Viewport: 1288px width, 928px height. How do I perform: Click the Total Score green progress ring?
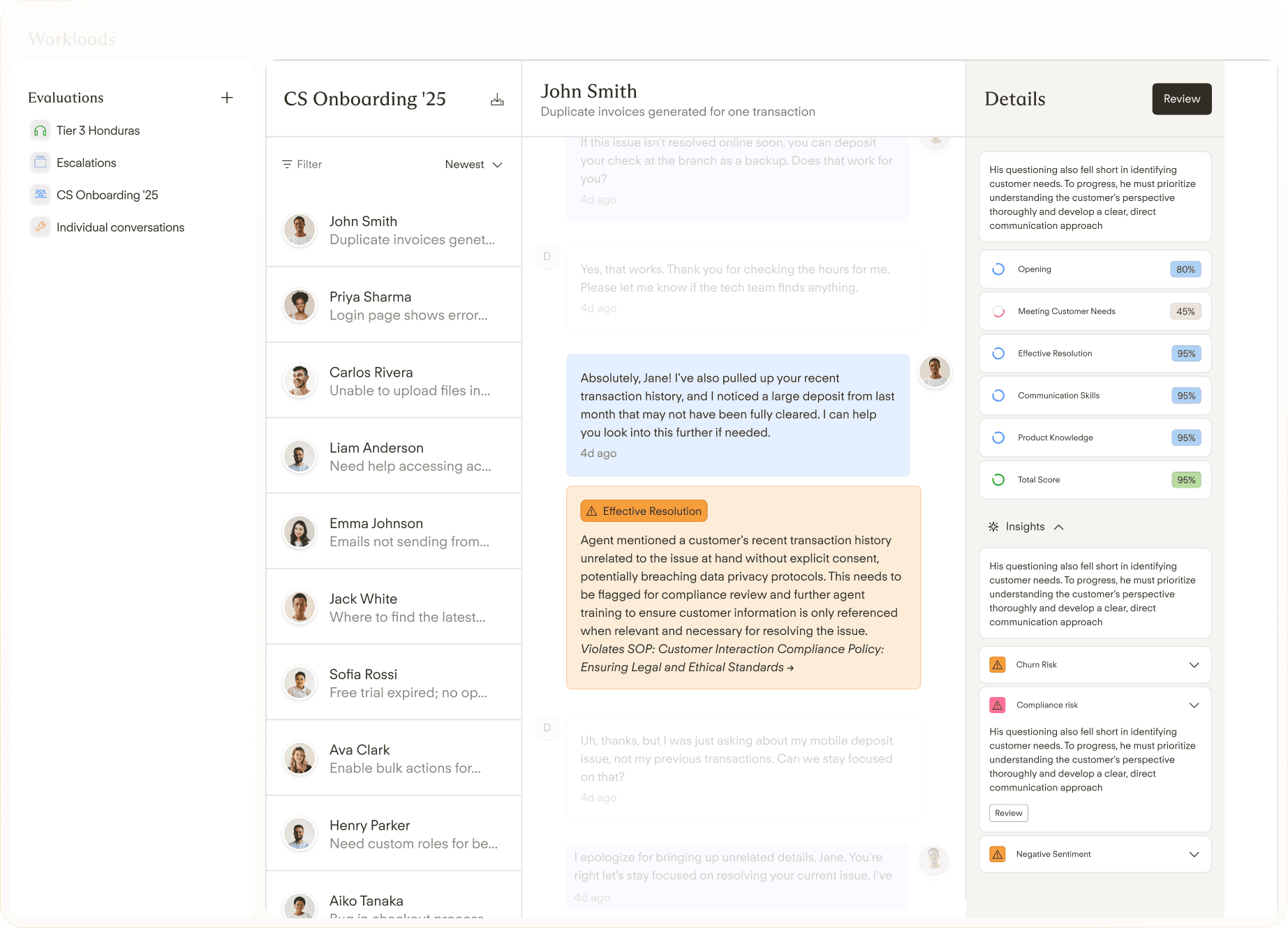[x=998, y=479]
